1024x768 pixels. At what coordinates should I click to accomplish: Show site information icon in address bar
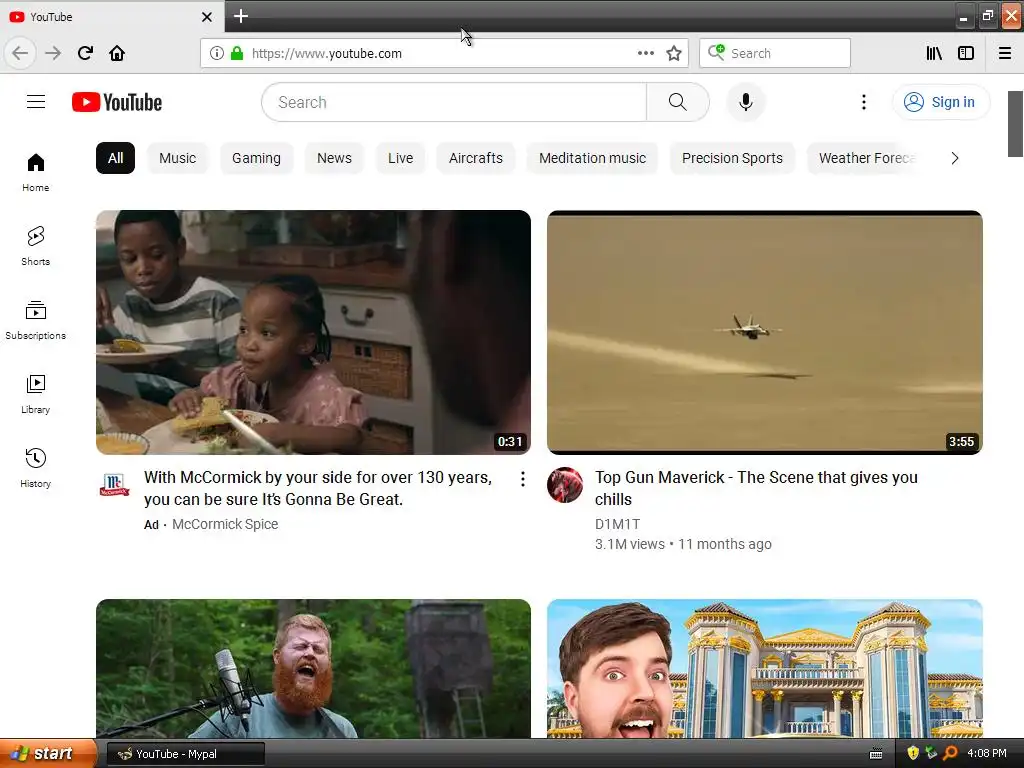click(x=217, y=53)
